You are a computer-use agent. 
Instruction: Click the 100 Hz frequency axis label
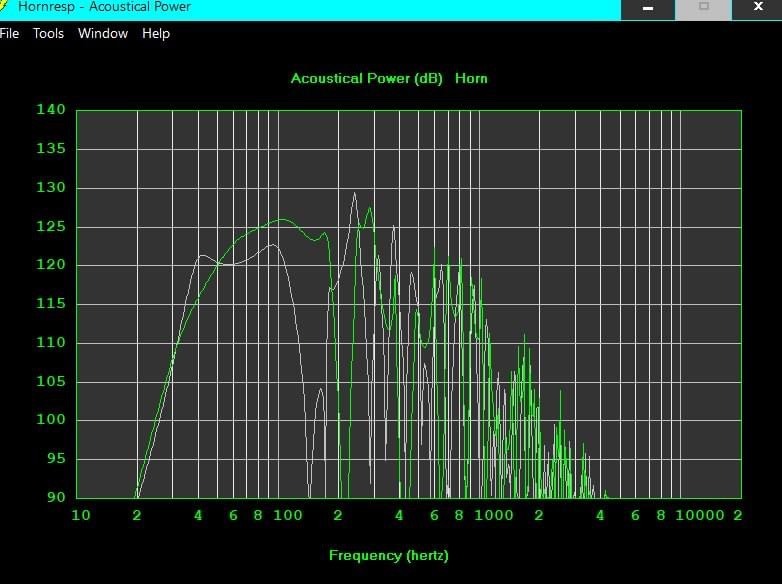coord(288,515)
